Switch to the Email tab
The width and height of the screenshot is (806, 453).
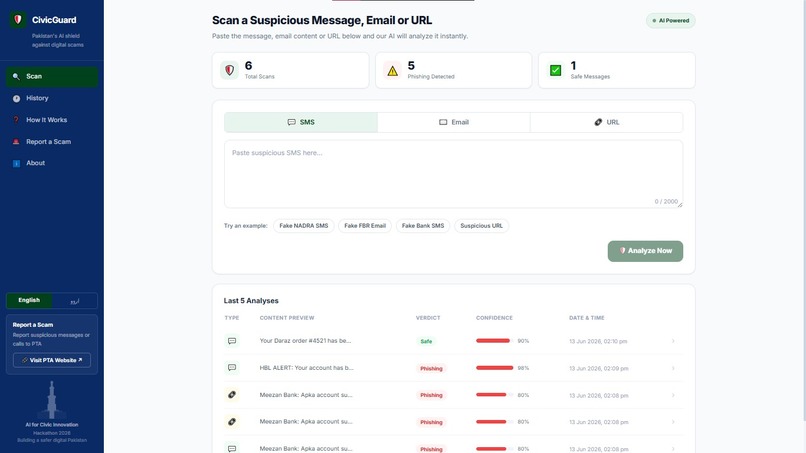click(454, 122)
